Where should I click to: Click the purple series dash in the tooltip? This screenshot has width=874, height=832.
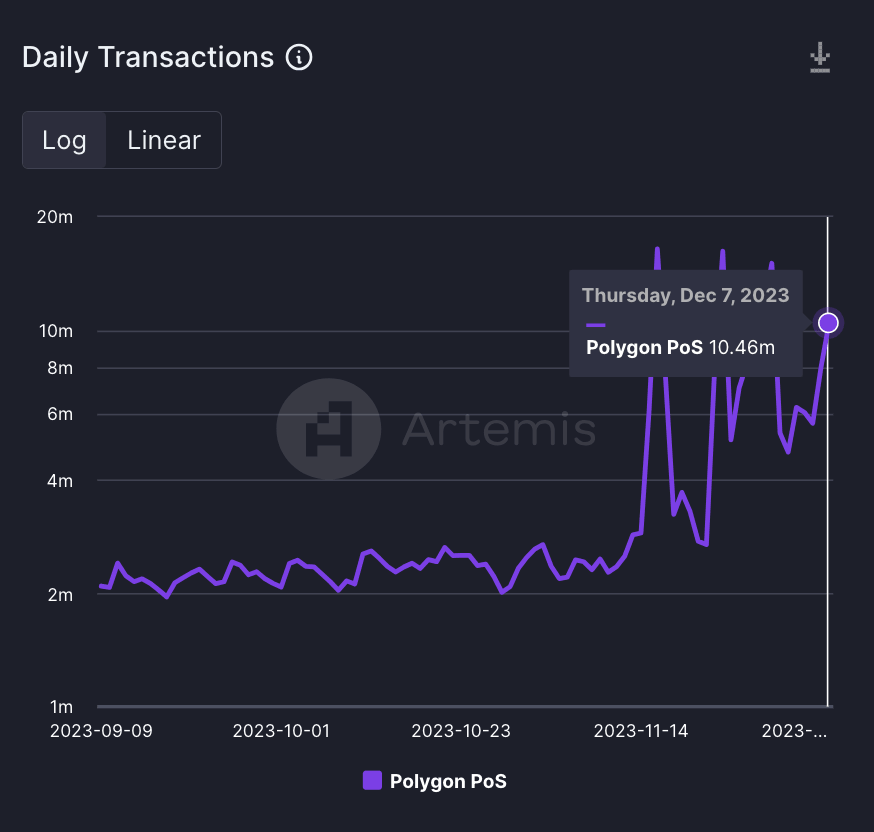596,325
